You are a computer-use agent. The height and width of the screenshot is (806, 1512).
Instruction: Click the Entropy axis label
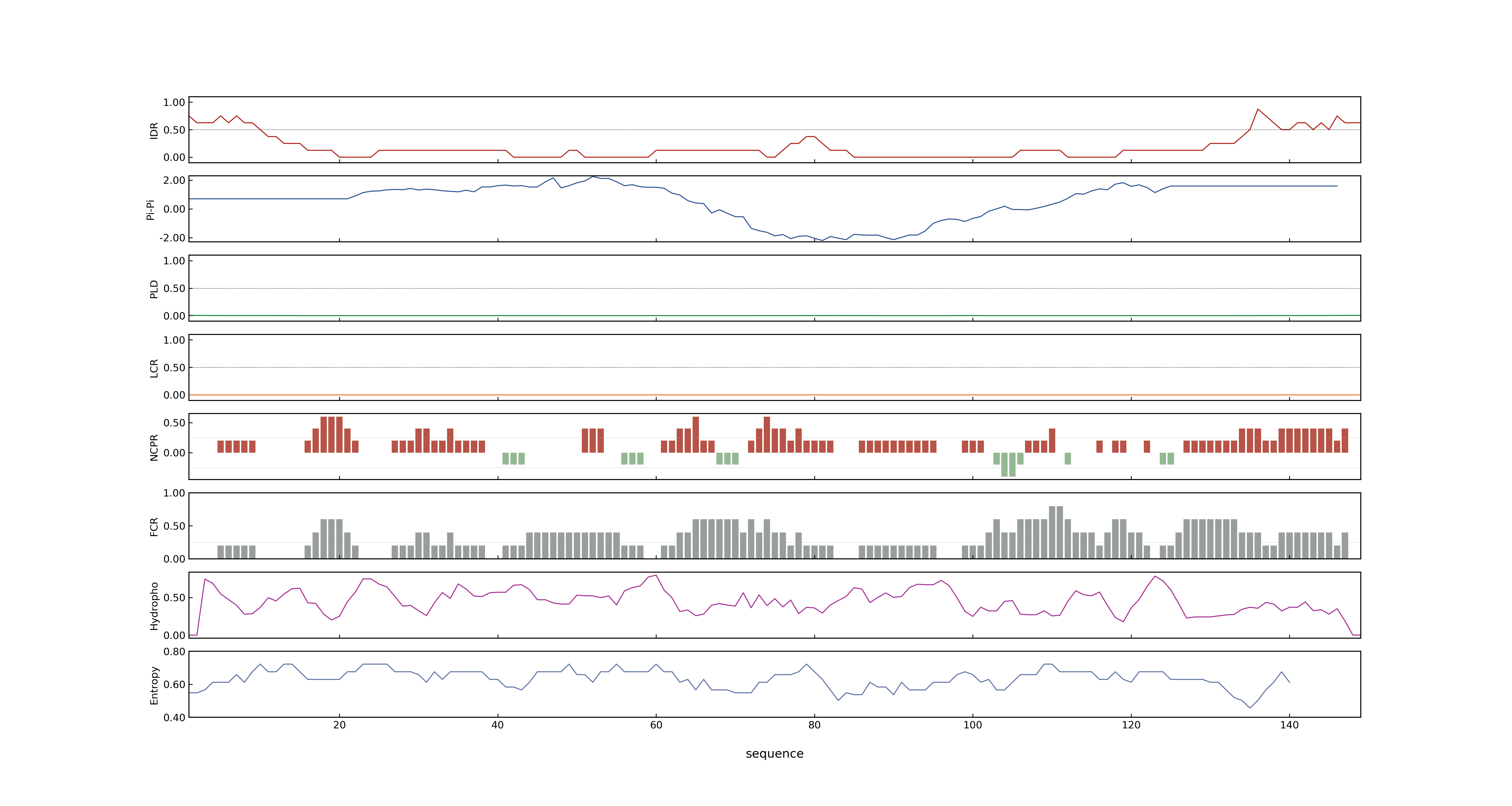(154, 685)
